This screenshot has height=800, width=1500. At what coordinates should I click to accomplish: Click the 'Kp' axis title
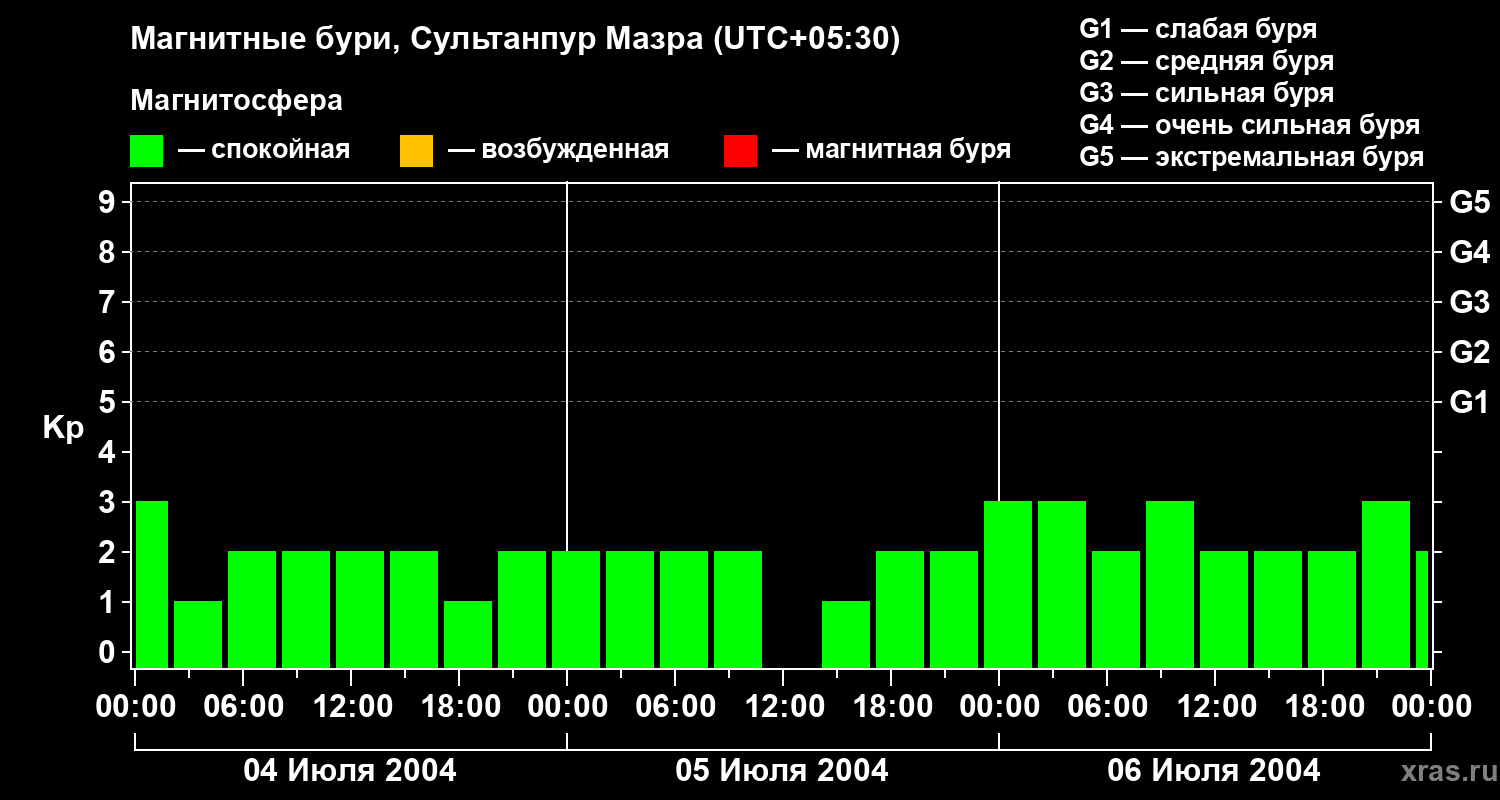pos(63,428)
